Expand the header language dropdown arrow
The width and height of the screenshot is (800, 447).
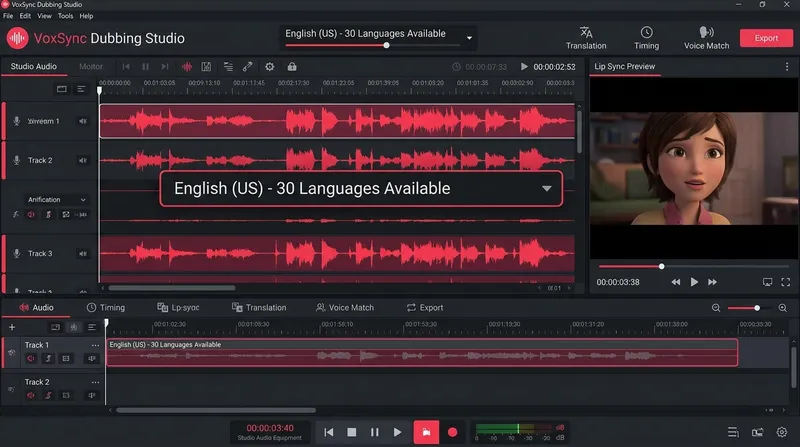coord(469,38)
